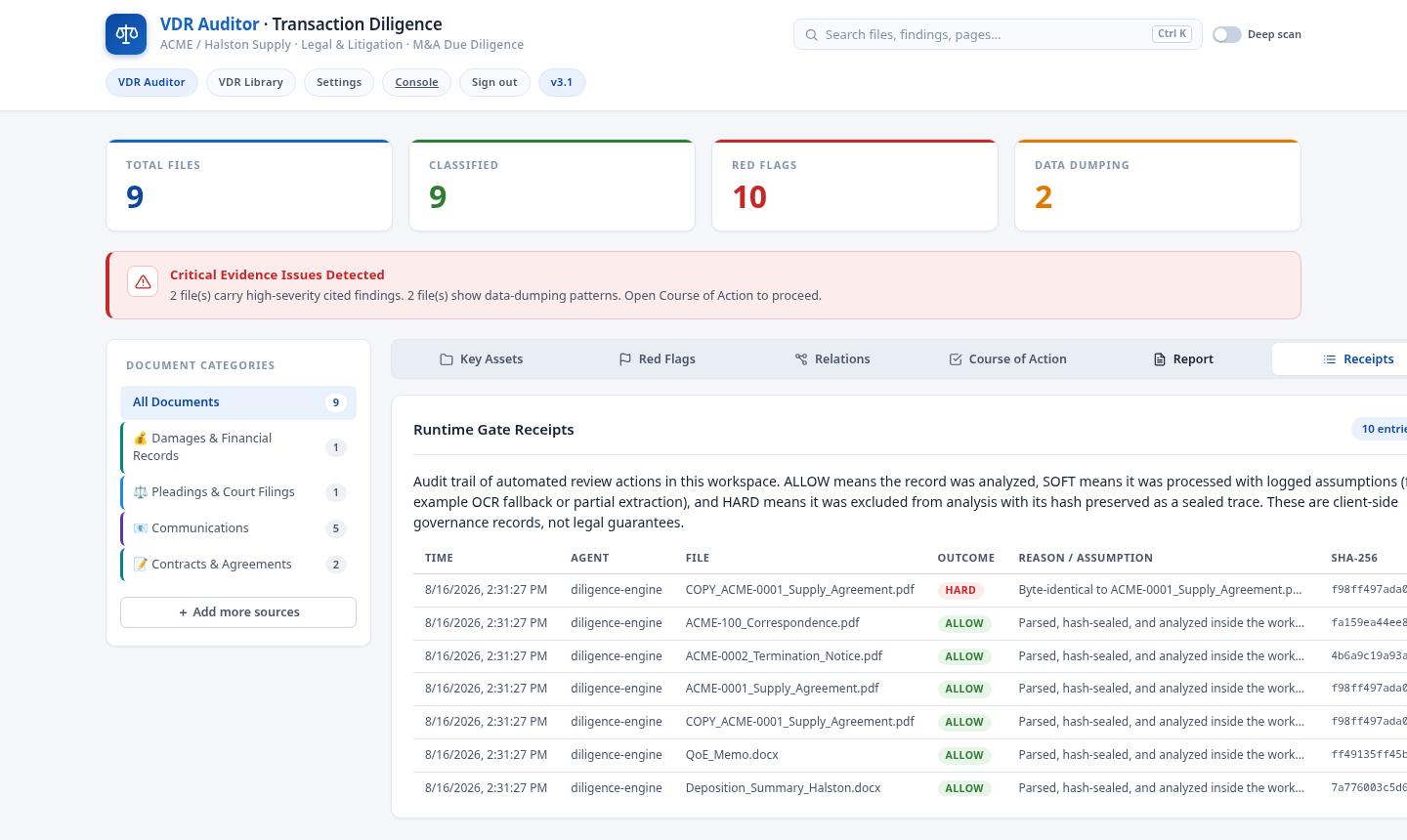Switch to the Red Flags tab
Image resolution: width=1407 pixels, height=840 pixels.
pyautogui.click(x=658, y=359)
